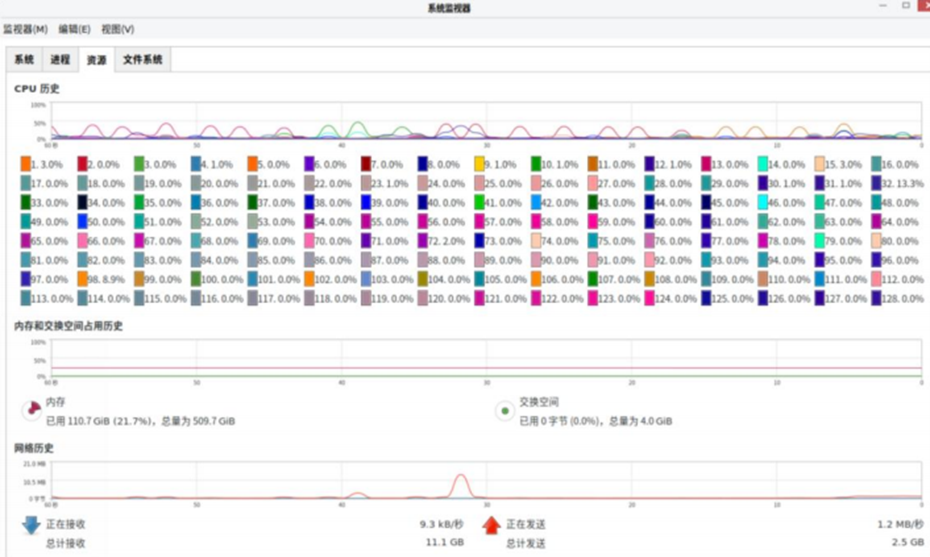
Task: Click the total received value 11.1 GB
Action: [x=445, y=542]
